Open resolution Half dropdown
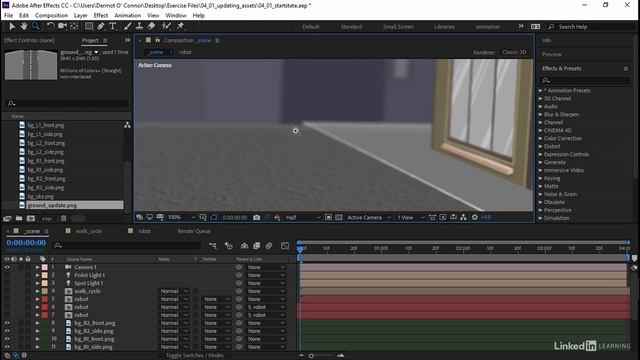The height and width of the screenshot is (360, 640). (303, 218)
